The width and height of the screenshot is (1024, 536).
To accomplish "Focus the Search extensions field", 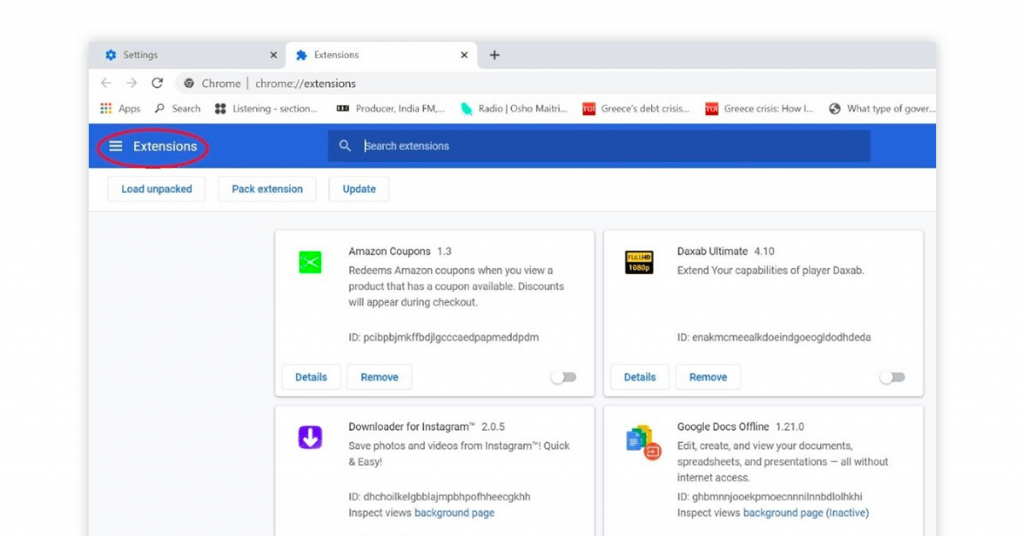I will click(x=599, y=146).
